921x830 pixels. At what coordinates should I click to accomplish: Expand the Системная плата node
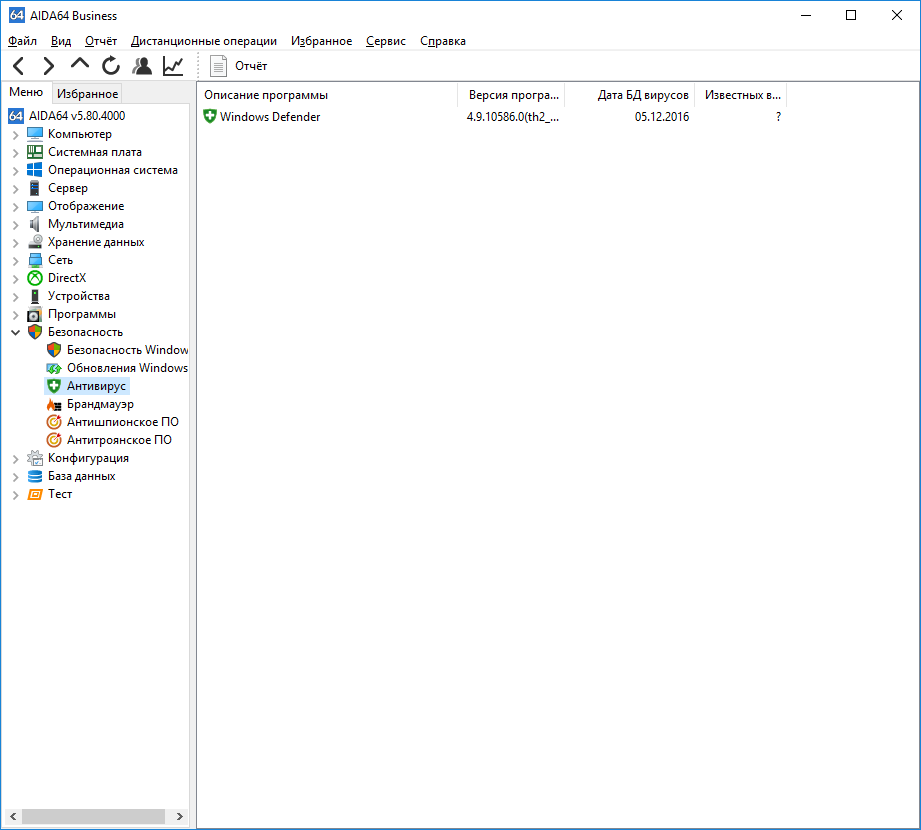16,153
